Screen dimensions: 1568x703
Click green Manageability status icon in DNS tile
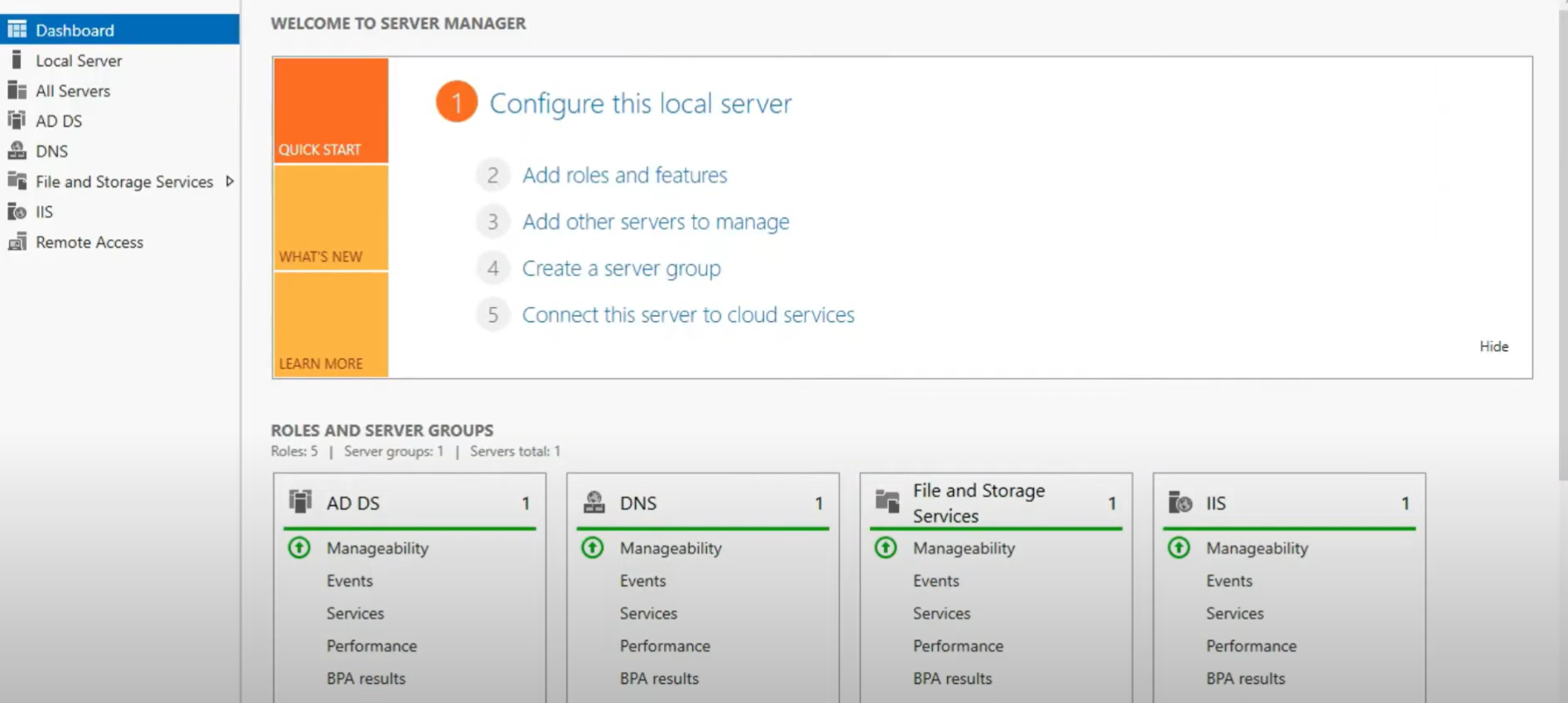coord(592,547)
